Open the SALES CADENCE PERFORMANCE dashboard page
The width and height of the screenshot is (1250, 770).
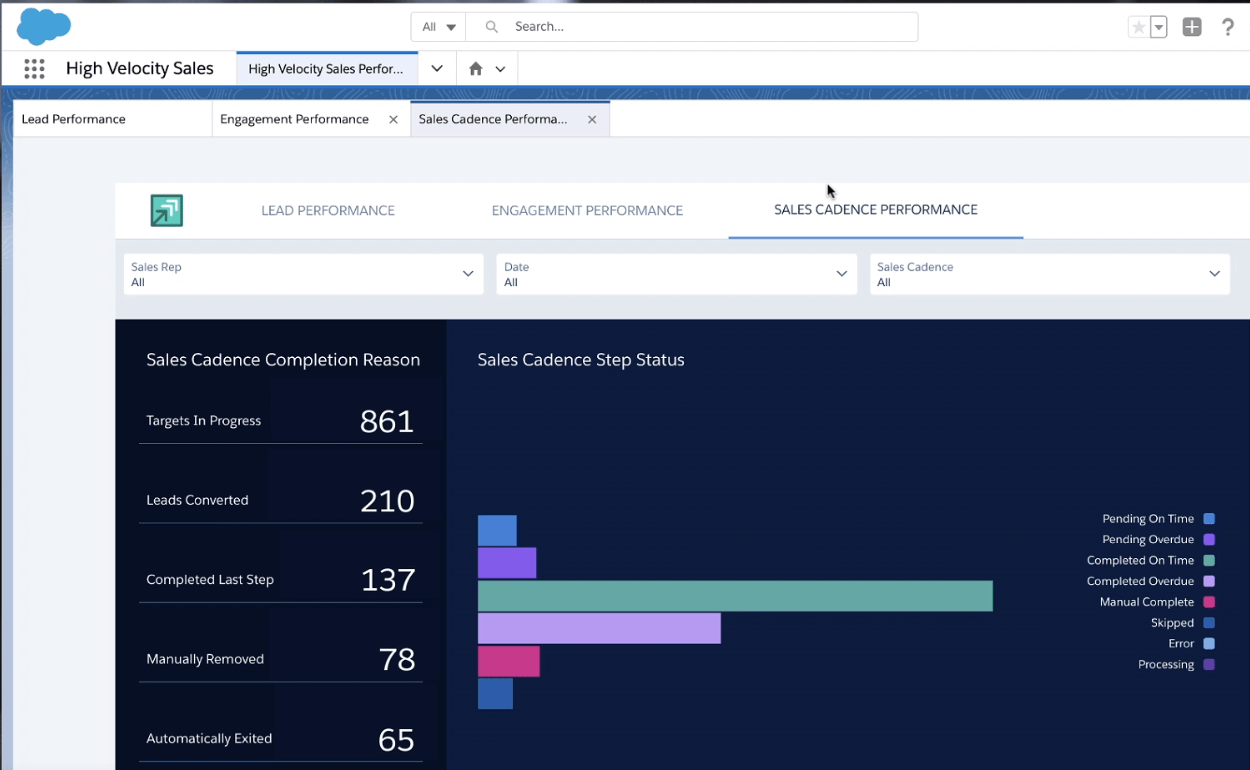coord(876,210)
